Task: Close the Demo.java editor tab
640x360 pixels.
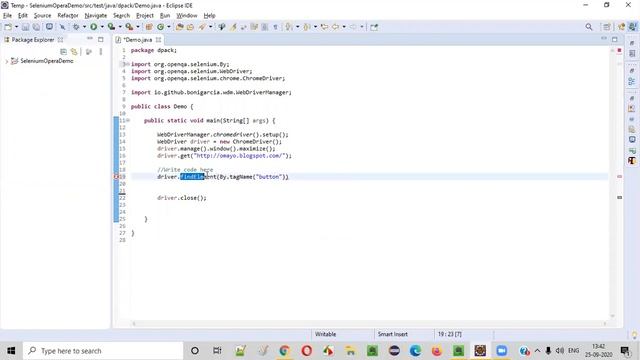Action: [x=158, y=40]
